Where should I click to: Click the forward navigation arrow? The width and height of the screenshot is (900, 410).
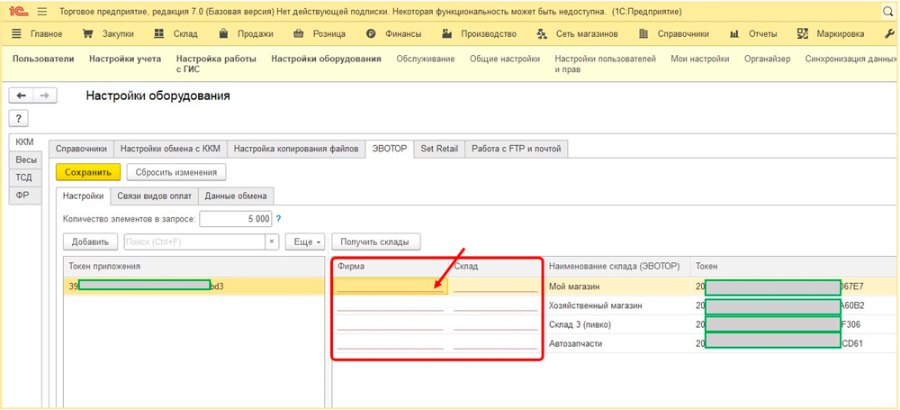click(45, 96)
